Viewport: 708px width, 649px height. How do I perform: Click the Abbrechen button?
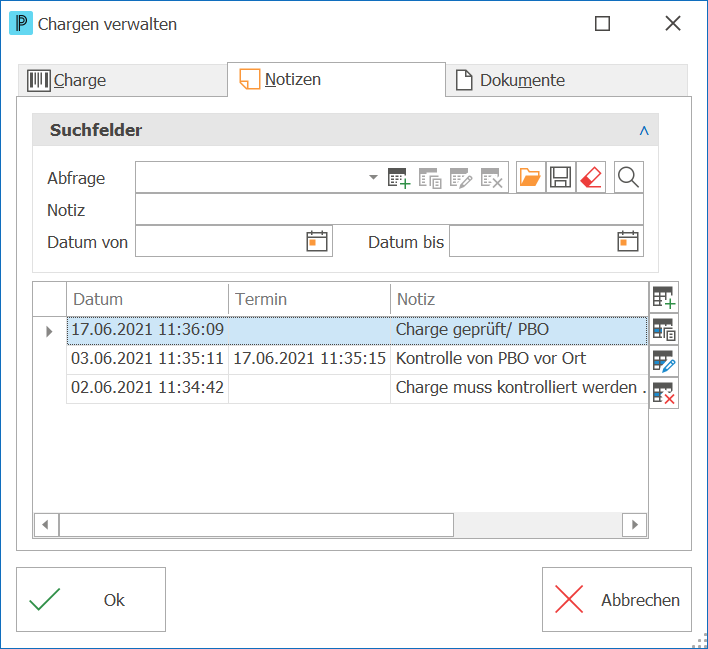pos(617,599)
